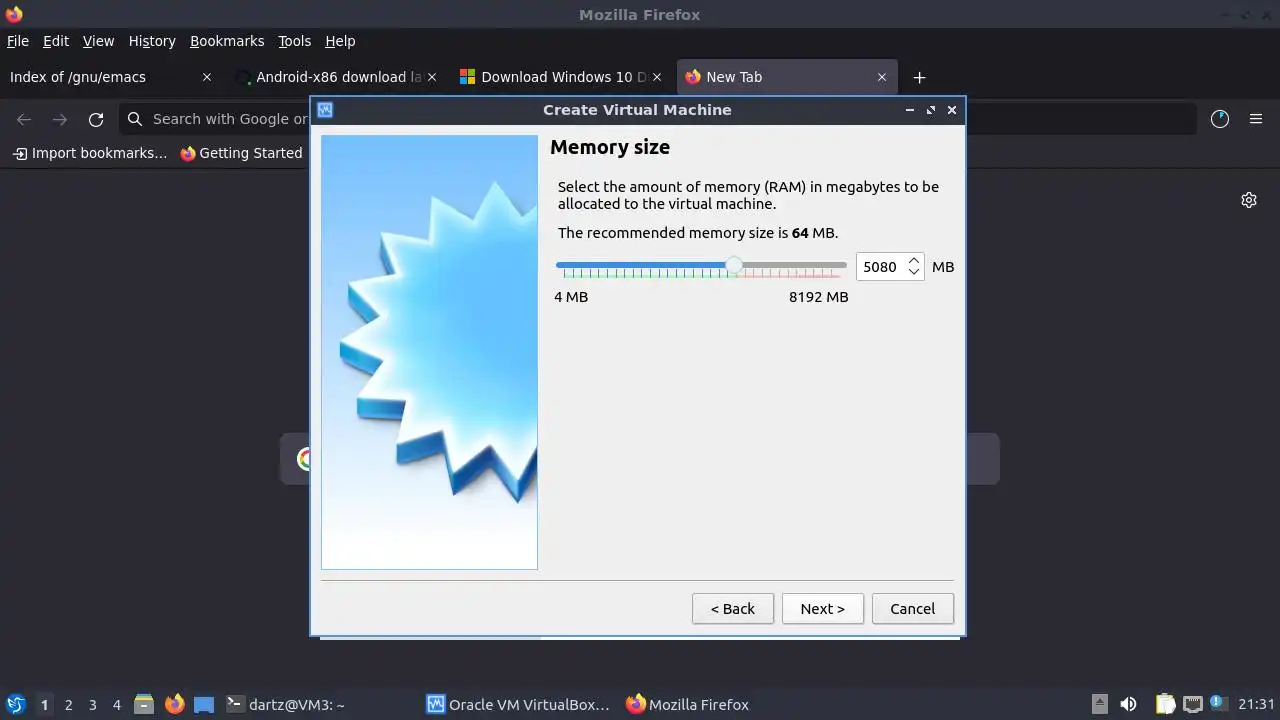Open the Import bookmarks bookmark item
The image size is (1280, 720).
point(90,153)
